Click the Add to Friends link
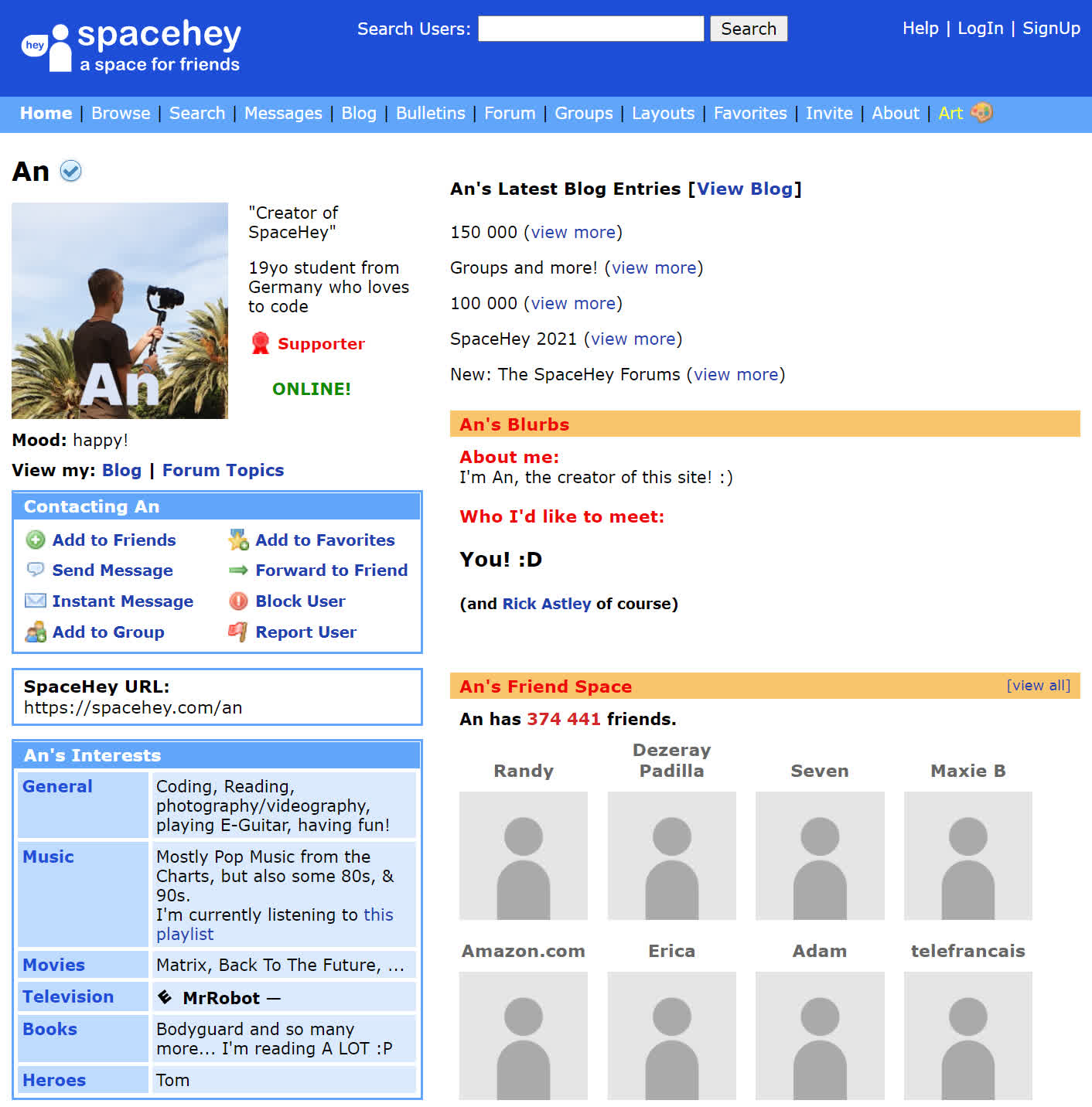1092x1107 pixels. click(x=114, y=540)
